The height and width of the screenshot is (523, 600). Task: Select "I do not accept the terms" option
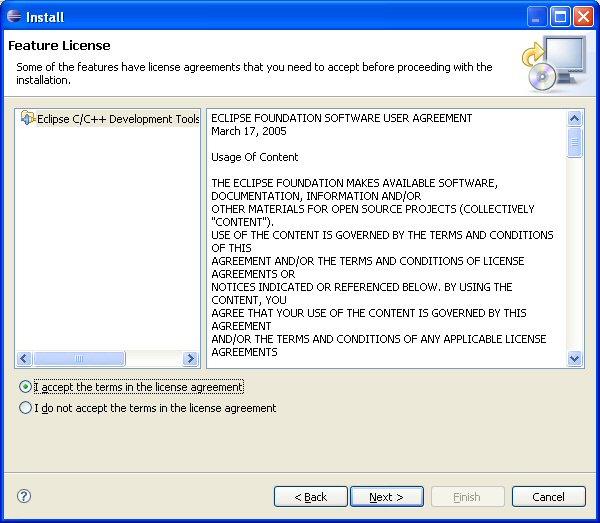(26, 408)
